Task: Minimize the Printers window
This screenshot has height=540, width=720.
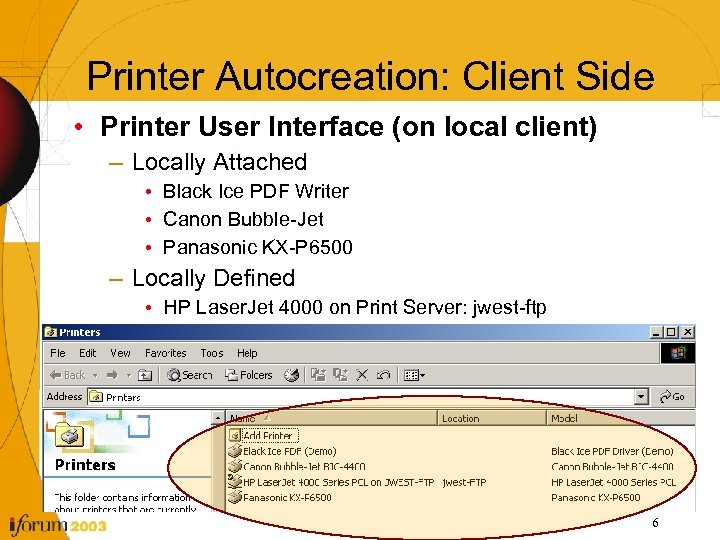Action: point(656,332)
